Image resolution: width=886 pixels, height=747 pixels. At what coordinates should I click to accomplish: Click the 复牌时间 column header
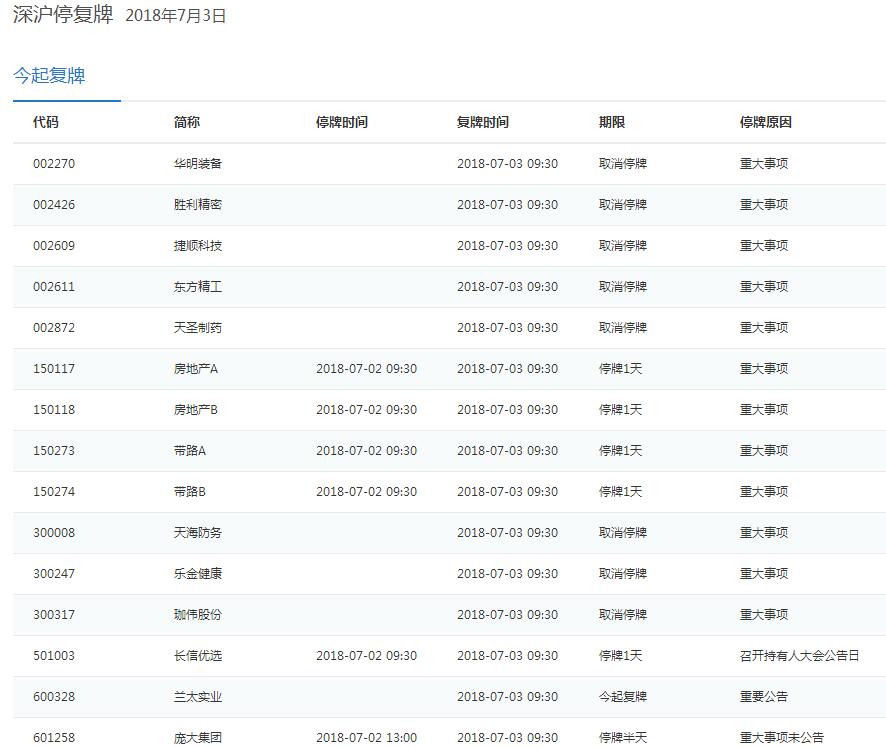click(x=483, y=122)
